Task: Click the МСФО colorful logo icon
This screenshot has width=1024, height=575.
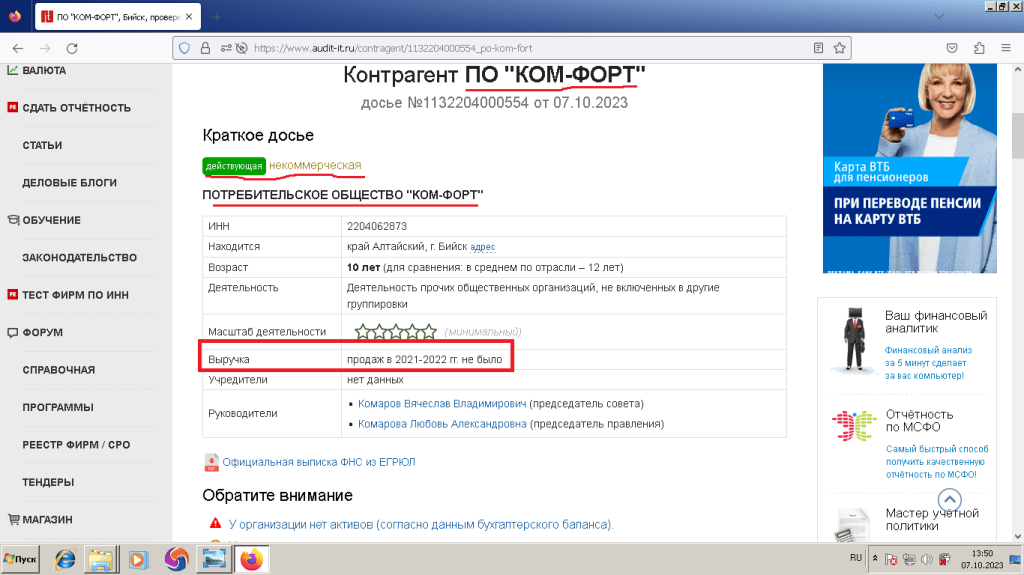Action: click(x=853, y=425)
